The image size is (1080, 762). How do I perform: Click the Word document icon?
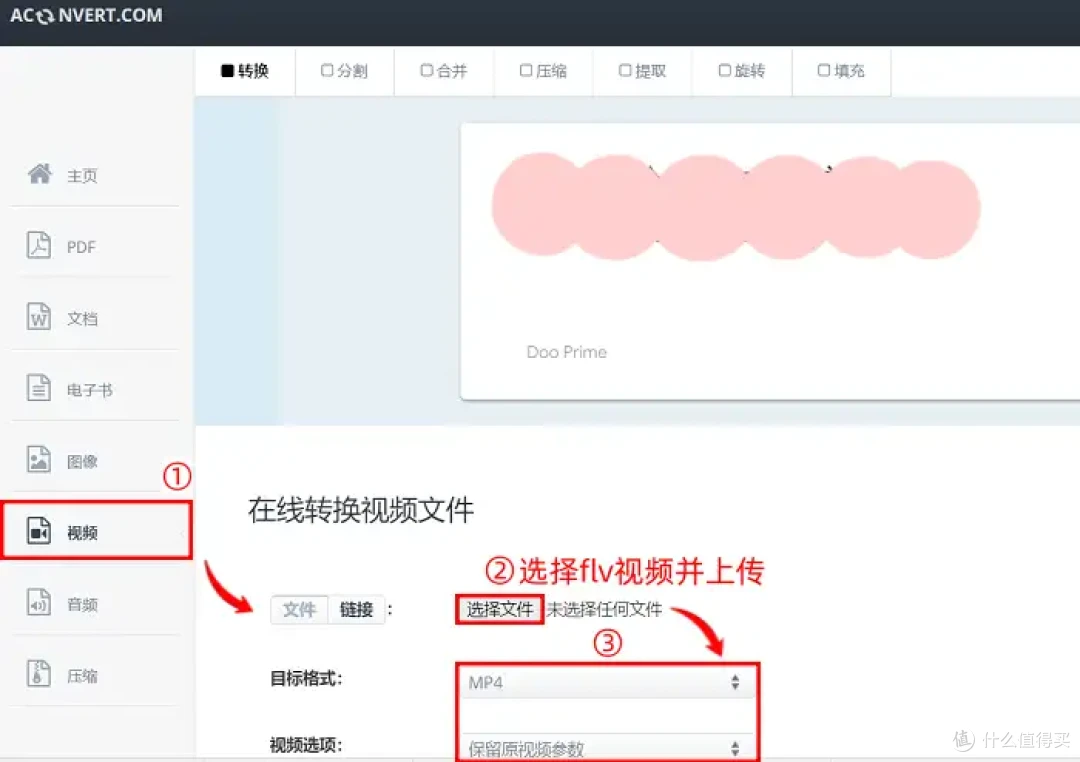[39, 317]
